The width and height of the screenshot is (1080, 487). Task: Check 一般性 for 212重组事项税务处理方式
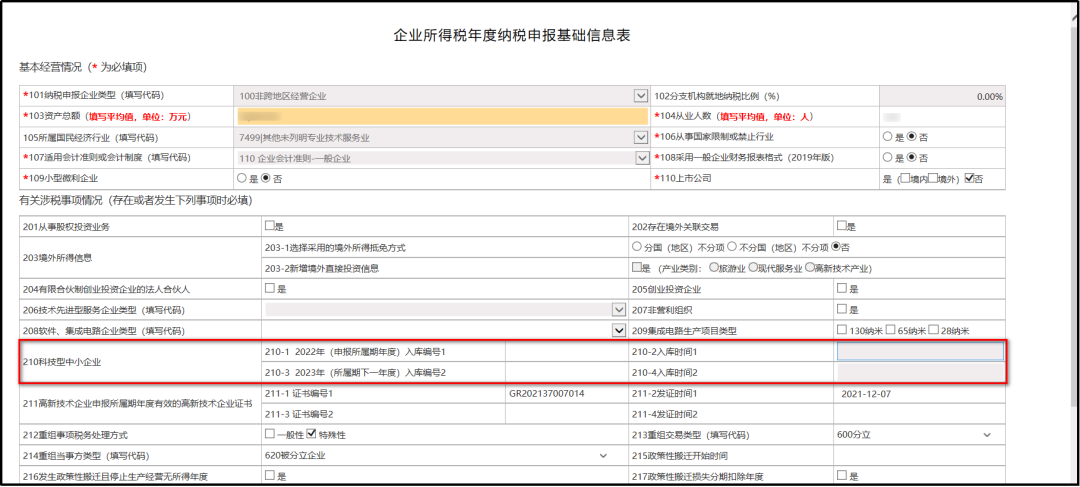click(270, 435)
